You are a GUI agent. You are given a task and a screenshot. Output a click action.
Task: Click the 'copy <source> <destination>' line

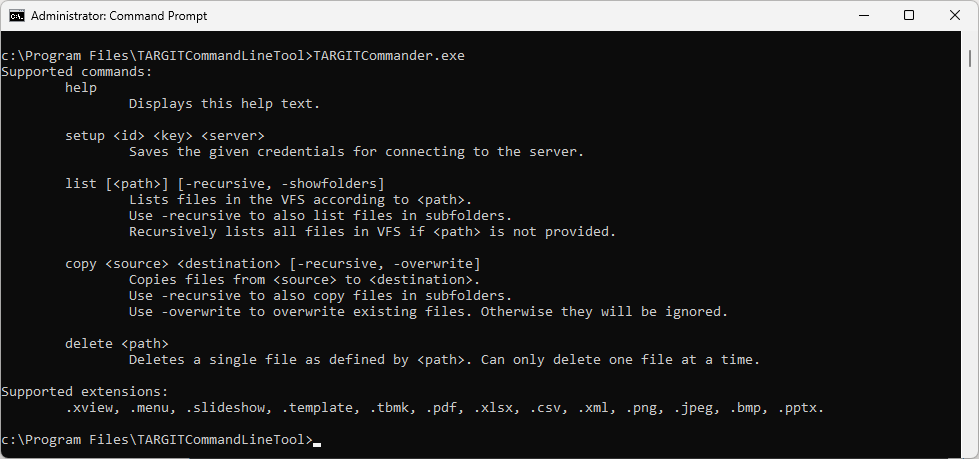pos(273,264)
